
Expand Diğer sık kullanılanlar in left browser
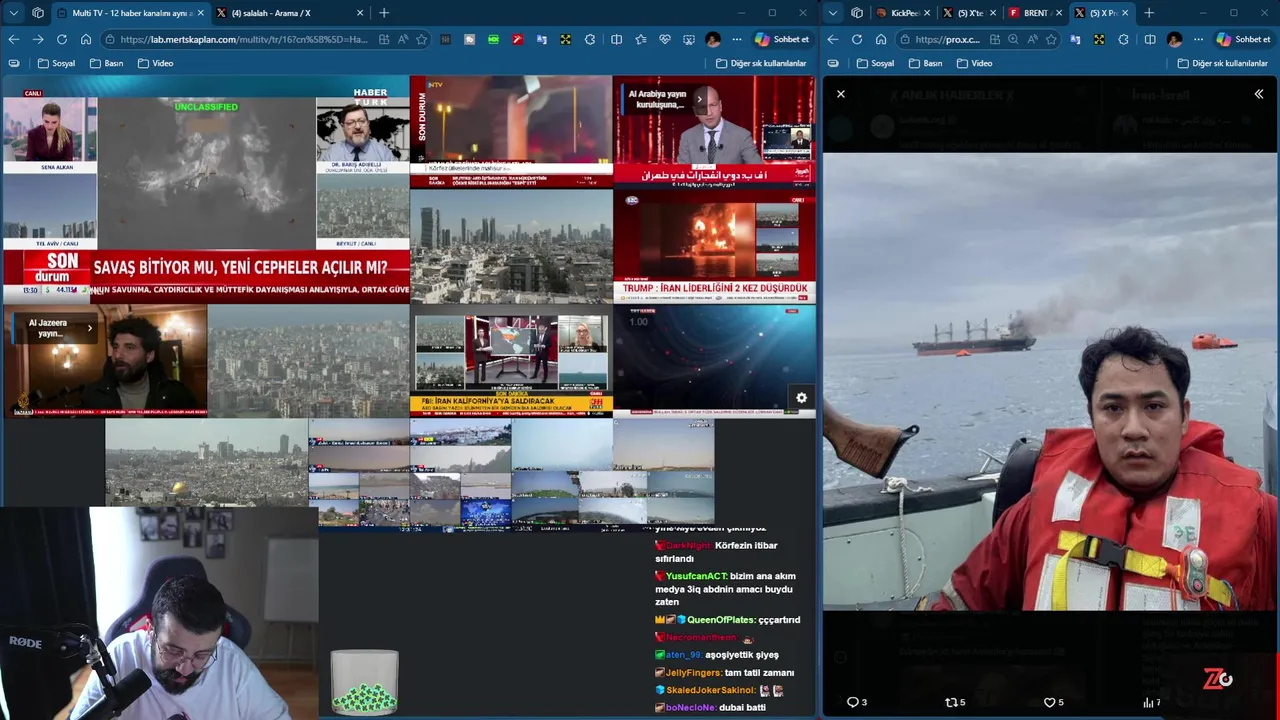coord(761,63)
